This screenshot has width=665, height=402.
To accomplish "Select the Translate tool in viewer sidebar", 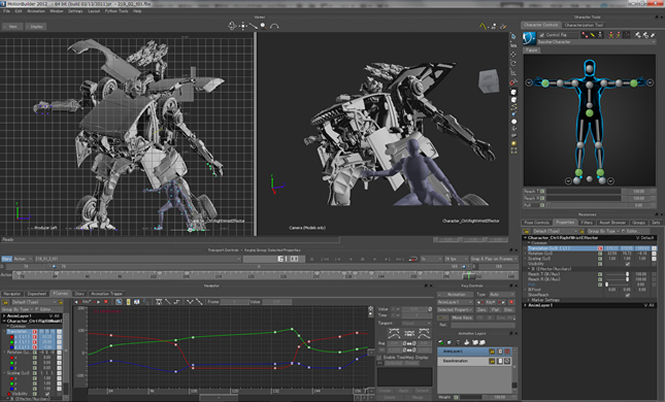I will coord(513,54).
